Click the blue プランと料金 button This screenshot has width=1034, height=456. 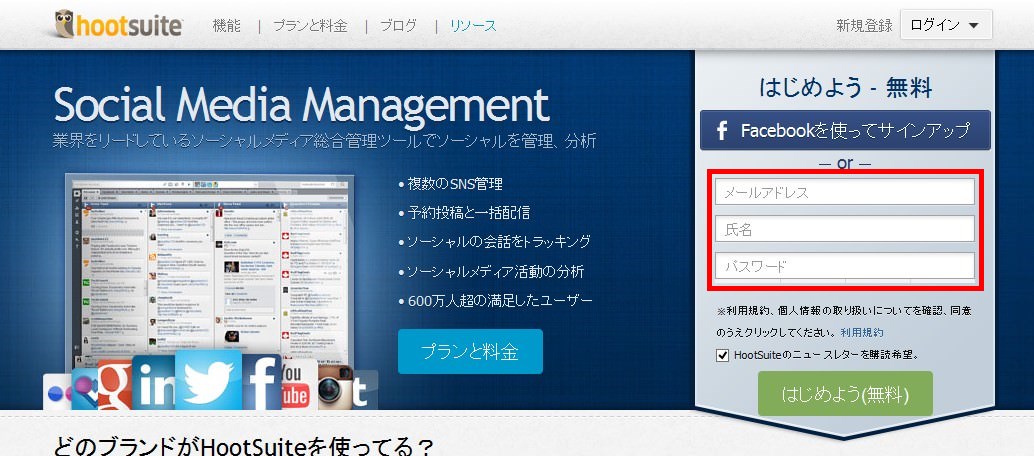pyautogui.click(x=470, y=351)
